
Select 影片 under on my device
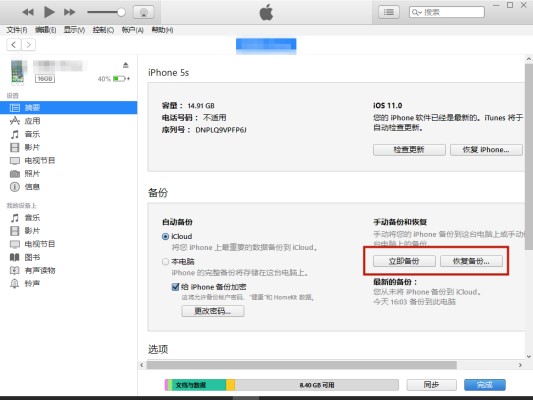[68, 231]
